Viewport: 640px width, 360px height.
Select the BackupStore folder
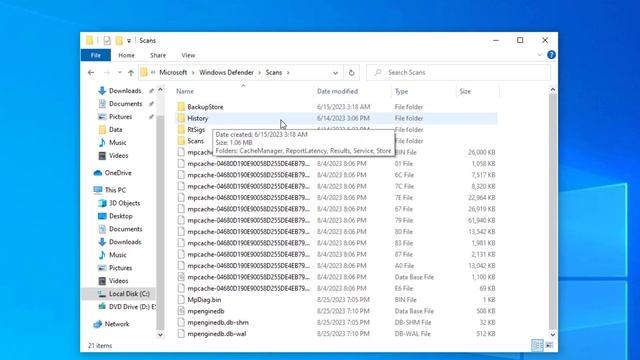(x=205, y=107)
